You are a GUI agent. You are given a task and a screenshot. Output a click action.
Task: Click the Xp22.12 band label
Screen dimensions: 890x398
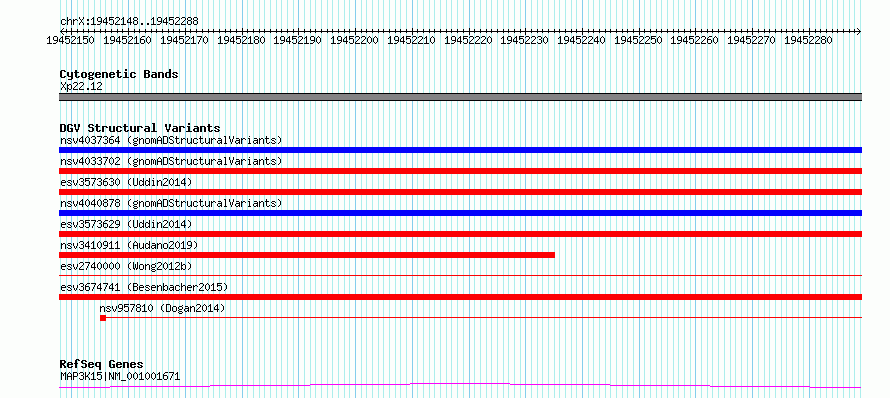coord(81,87)
